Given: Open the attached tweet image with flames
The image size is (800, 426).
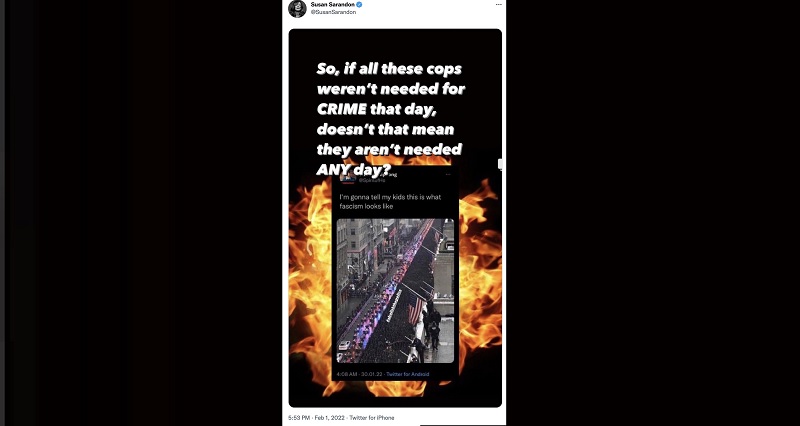Looking at the screenshot, I should pyautogui.click(x=395, y=218).
